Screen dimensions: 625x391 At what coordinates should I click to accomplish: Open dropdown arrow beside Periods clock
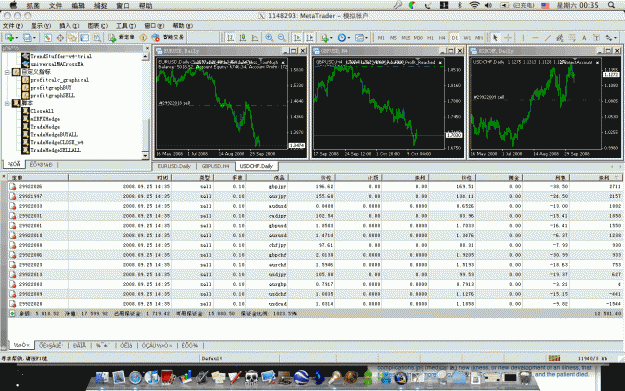(x=349, y=38)
